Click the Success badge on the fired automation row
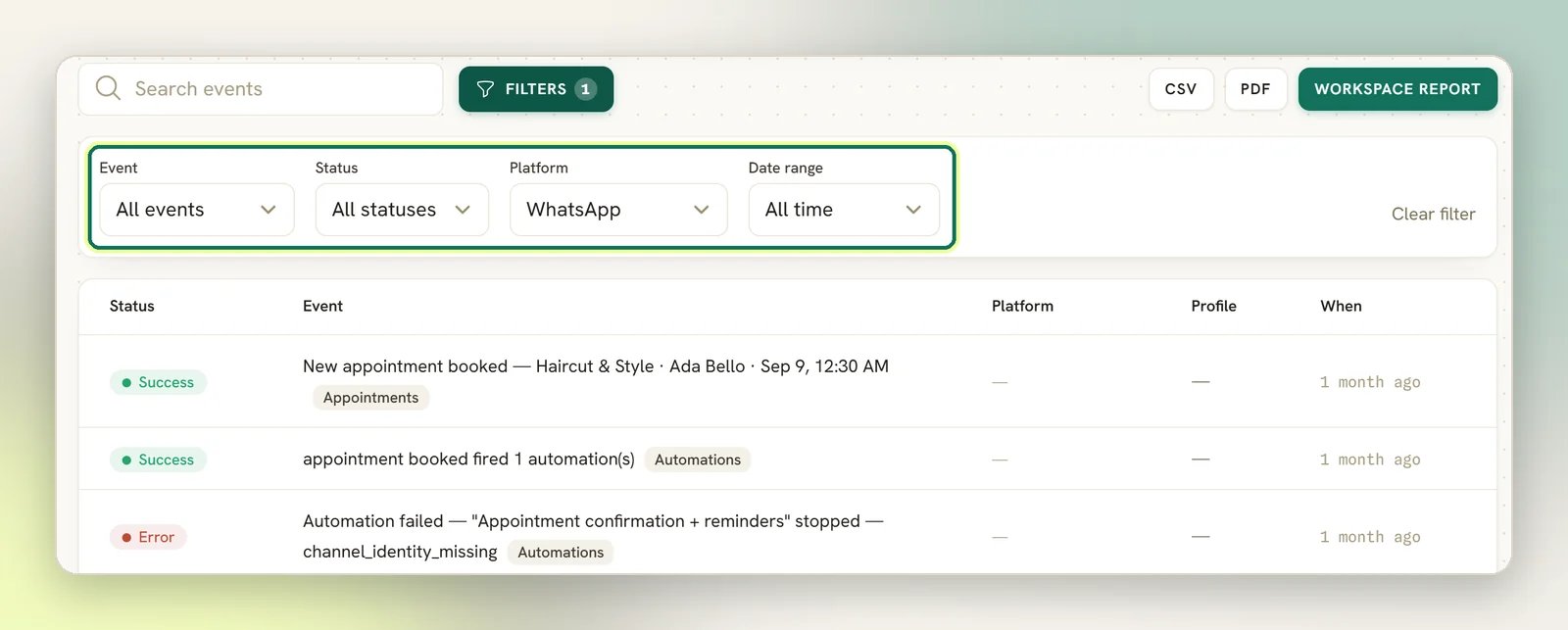 pos(158,460)
